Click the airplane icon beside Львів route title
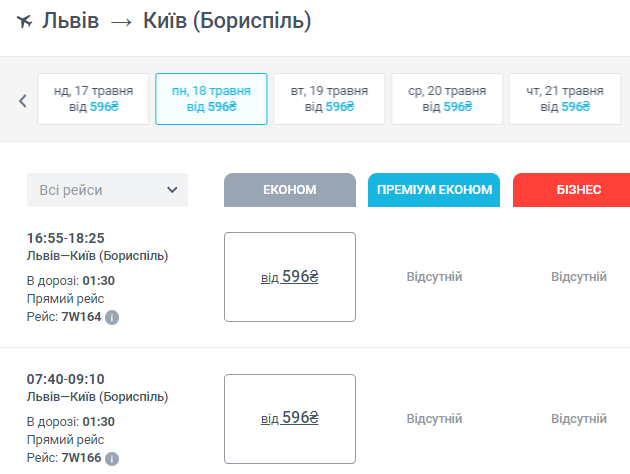The height and width of the screenshot is (474, 630). (x=25, y=21)
